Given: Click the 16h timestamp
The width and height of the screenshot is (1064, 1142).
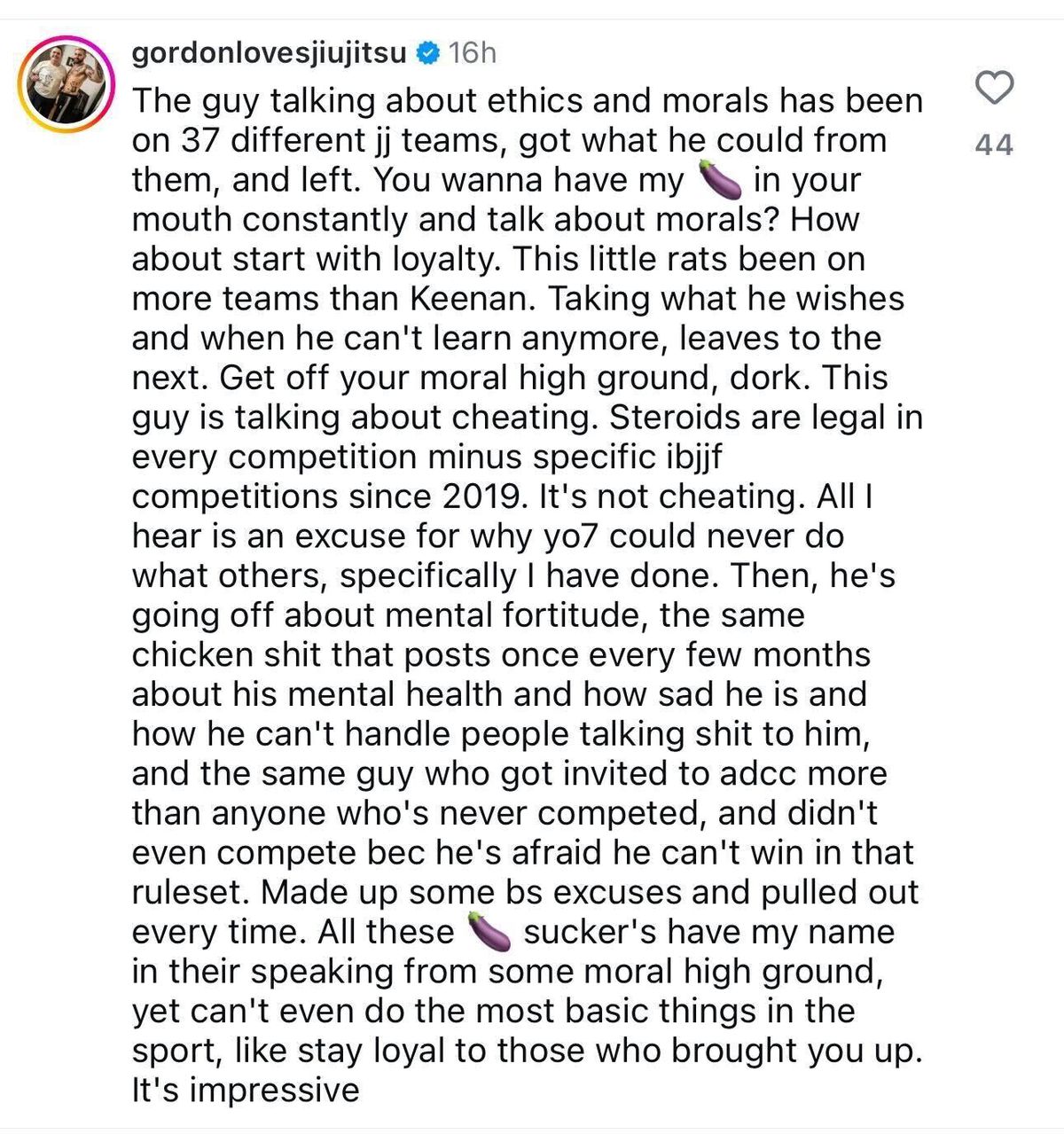Looking at the screenshot, I should click(473, 54).
